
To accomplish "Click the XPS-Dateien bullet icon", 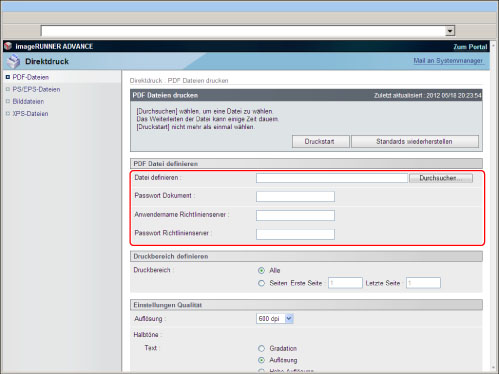I will click(8, 114).
